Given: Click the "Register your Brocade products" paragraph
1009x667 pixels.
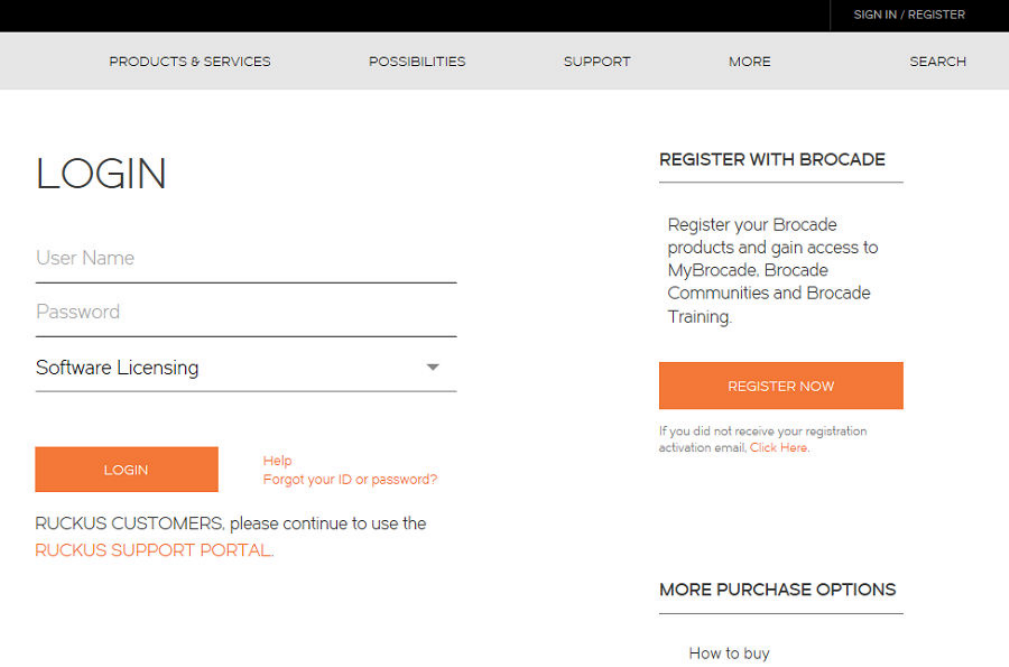Looking at the screenshot, I should 772,270.
